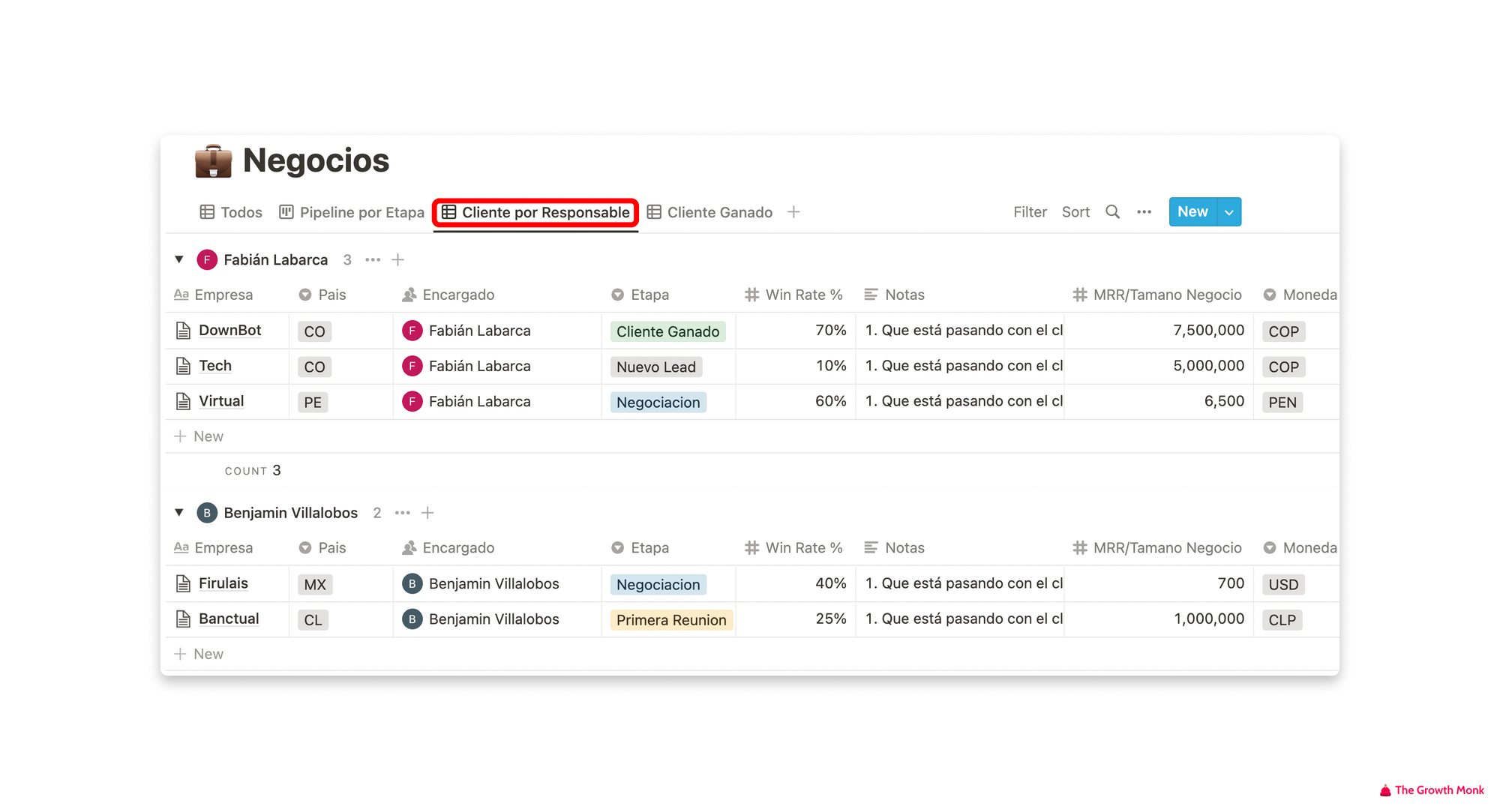Open the Todos view tab
This screenshot has width=1500, height=812.
tap(231, 212)
